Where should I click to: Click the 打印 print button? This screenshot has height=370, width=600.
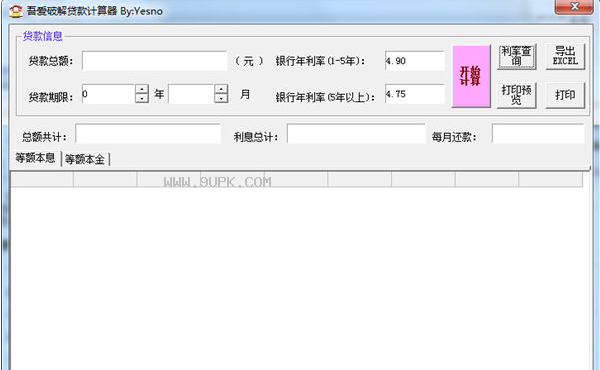click(x=565, y=95)
